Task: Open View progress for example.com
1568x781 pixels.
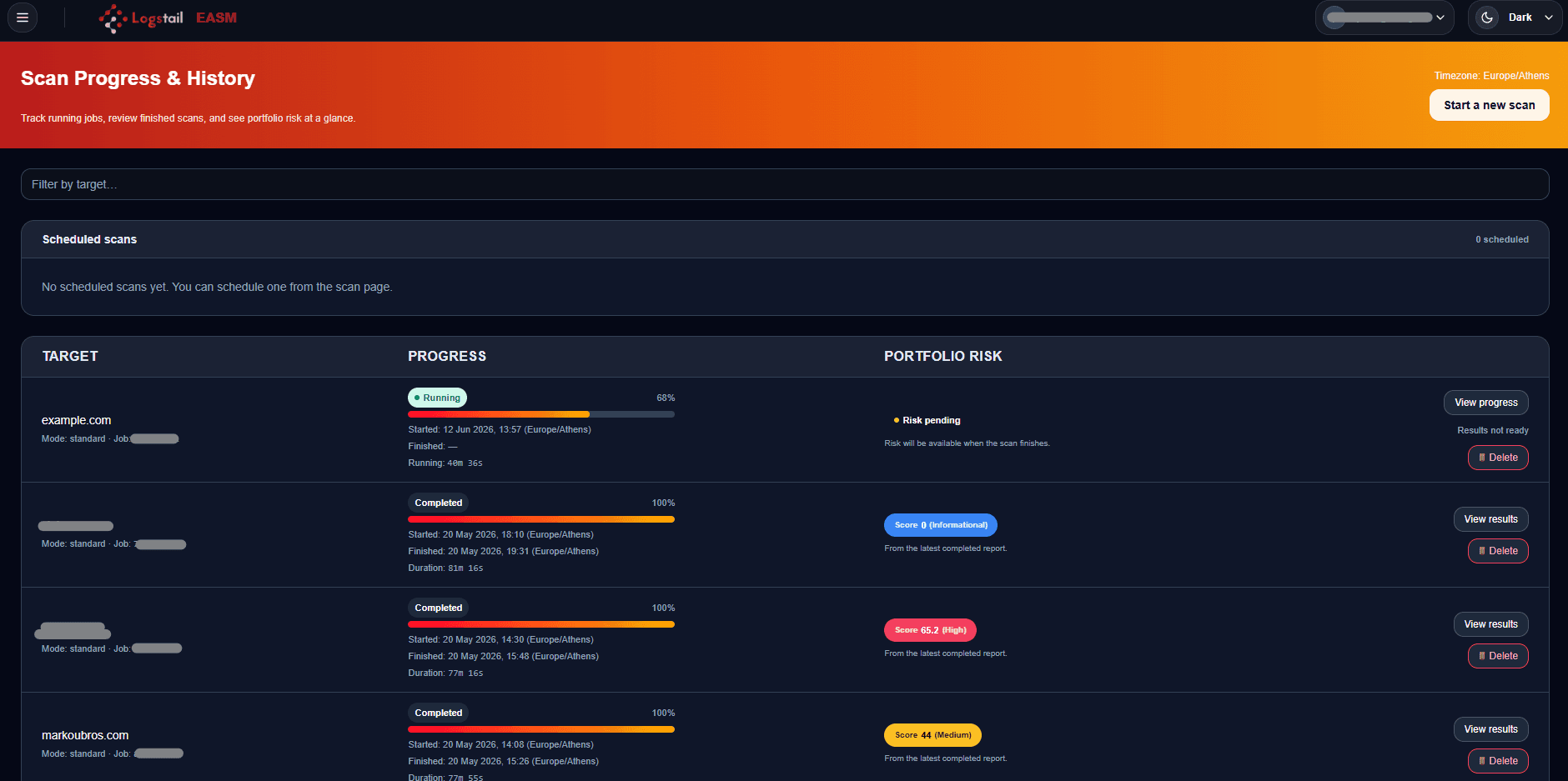Action: coord(1485,403)
